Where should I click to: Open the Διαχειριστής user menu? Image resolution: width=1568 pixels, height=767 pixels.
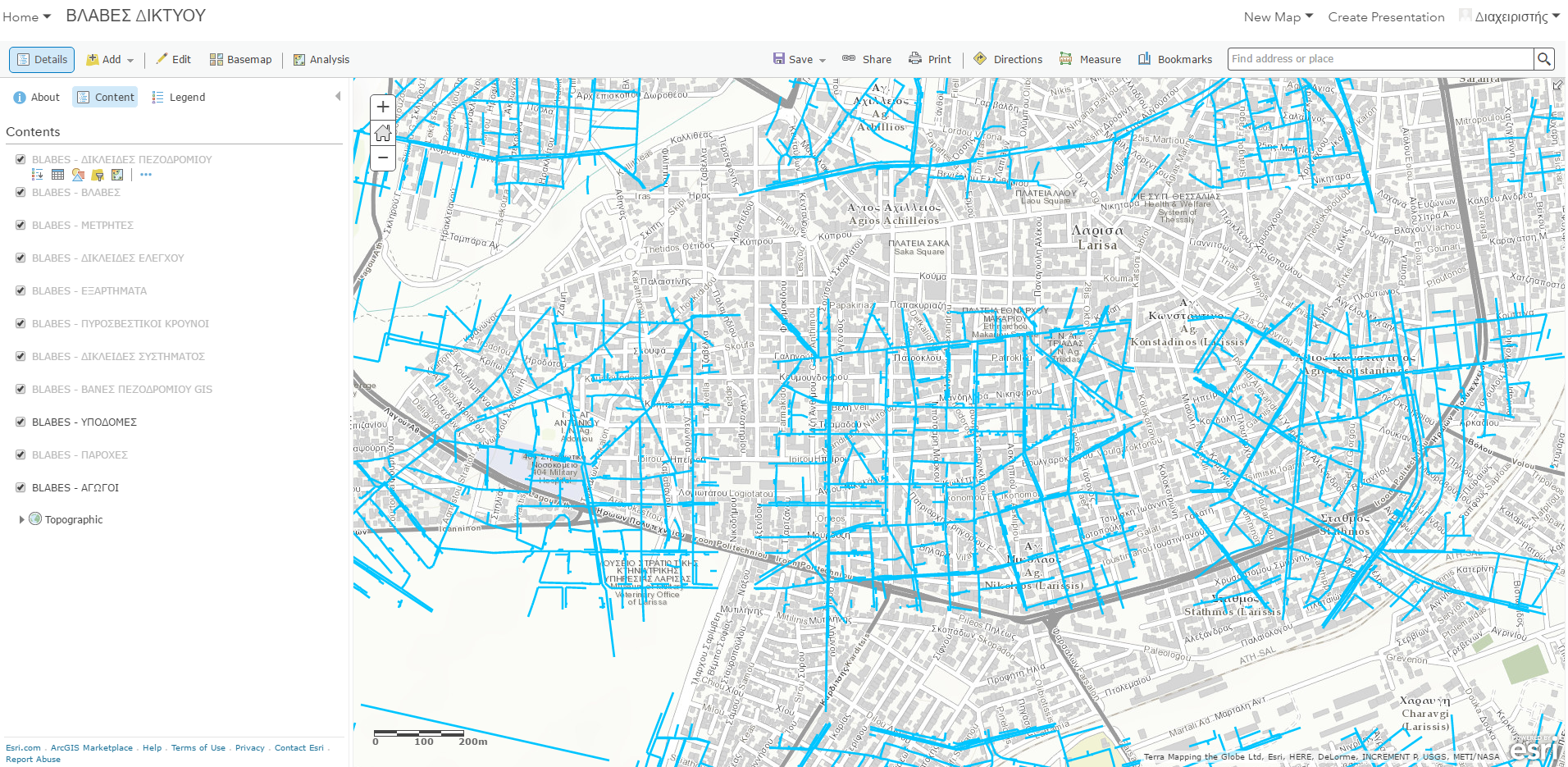pyautogui.click(x=1511, y=16)
